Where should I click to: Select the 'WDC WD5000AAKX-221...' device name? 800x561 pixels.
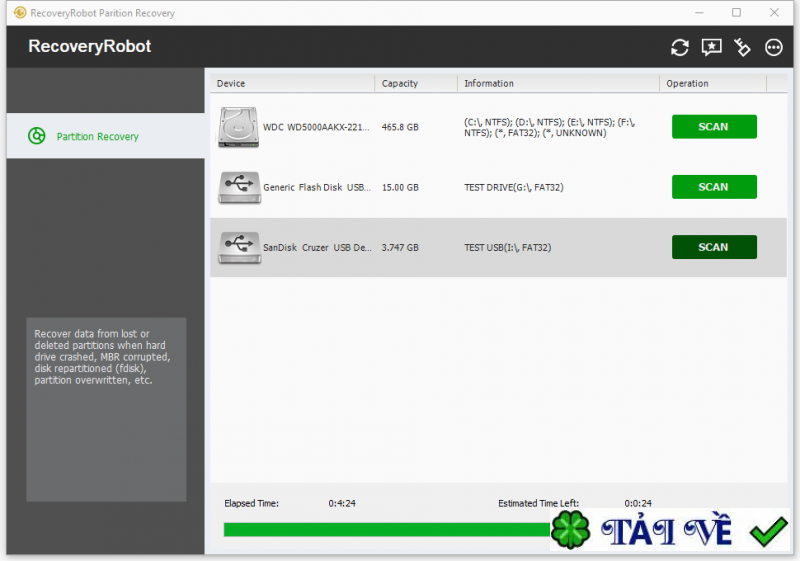point(316,127)
